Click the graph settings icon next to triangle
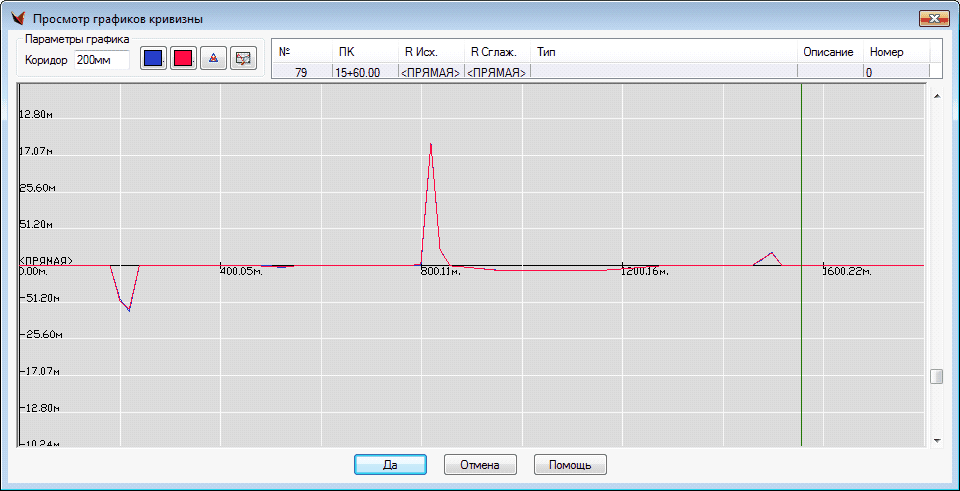The height and width of the screenshot is (491, 960). pos(242,58)
